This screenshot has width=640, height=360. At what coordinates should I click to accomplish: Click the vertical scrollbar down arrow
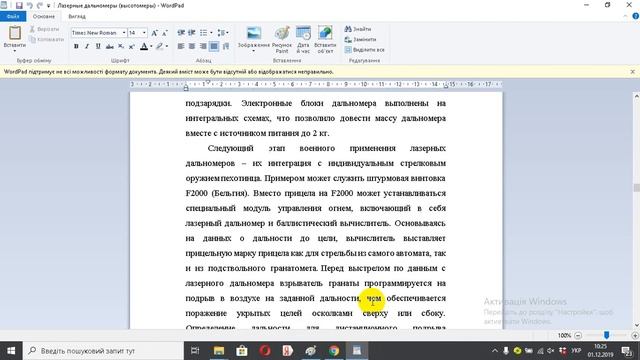tap(636, 325)
